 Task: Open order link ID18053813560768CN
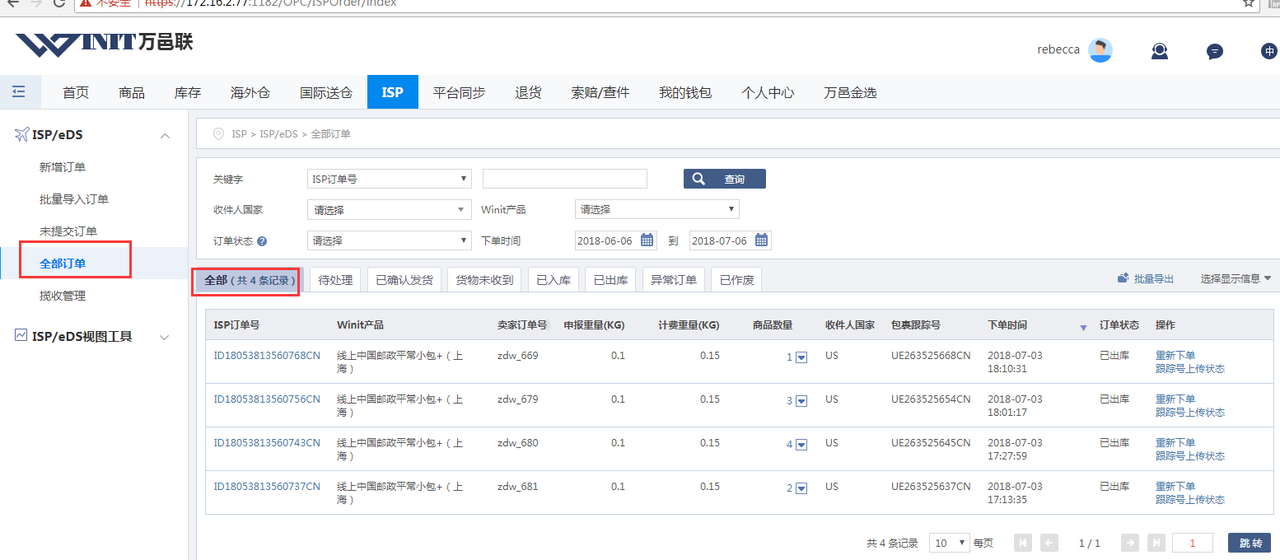[x=267, y=355]
